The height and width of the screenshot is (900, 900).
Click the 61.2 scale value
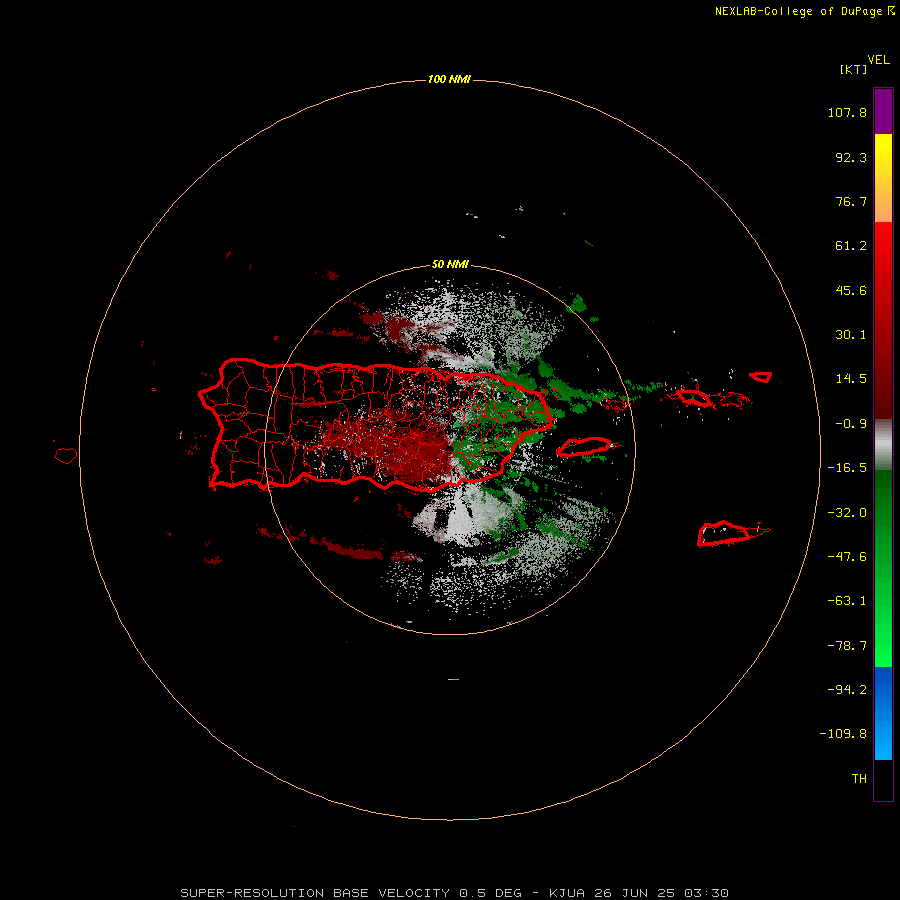pyautogui.click(x=851, y=246)
